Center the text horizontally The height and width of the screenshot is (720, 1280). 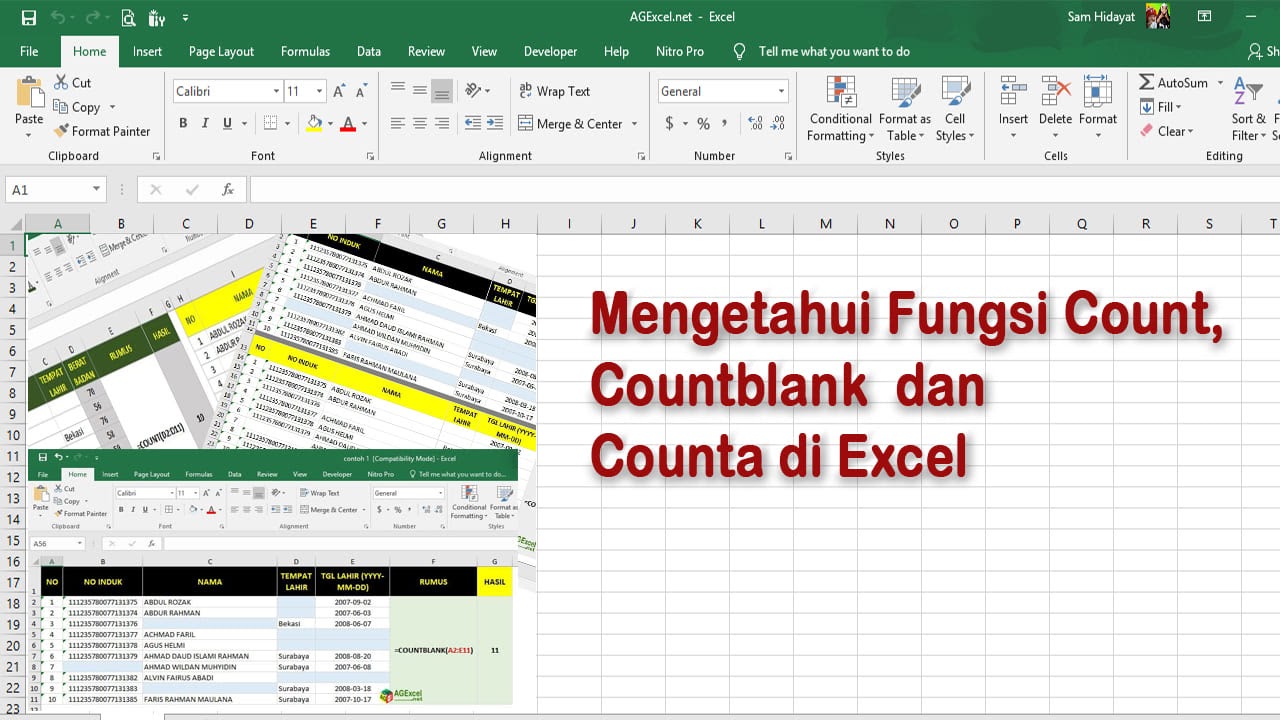point(420,123)
